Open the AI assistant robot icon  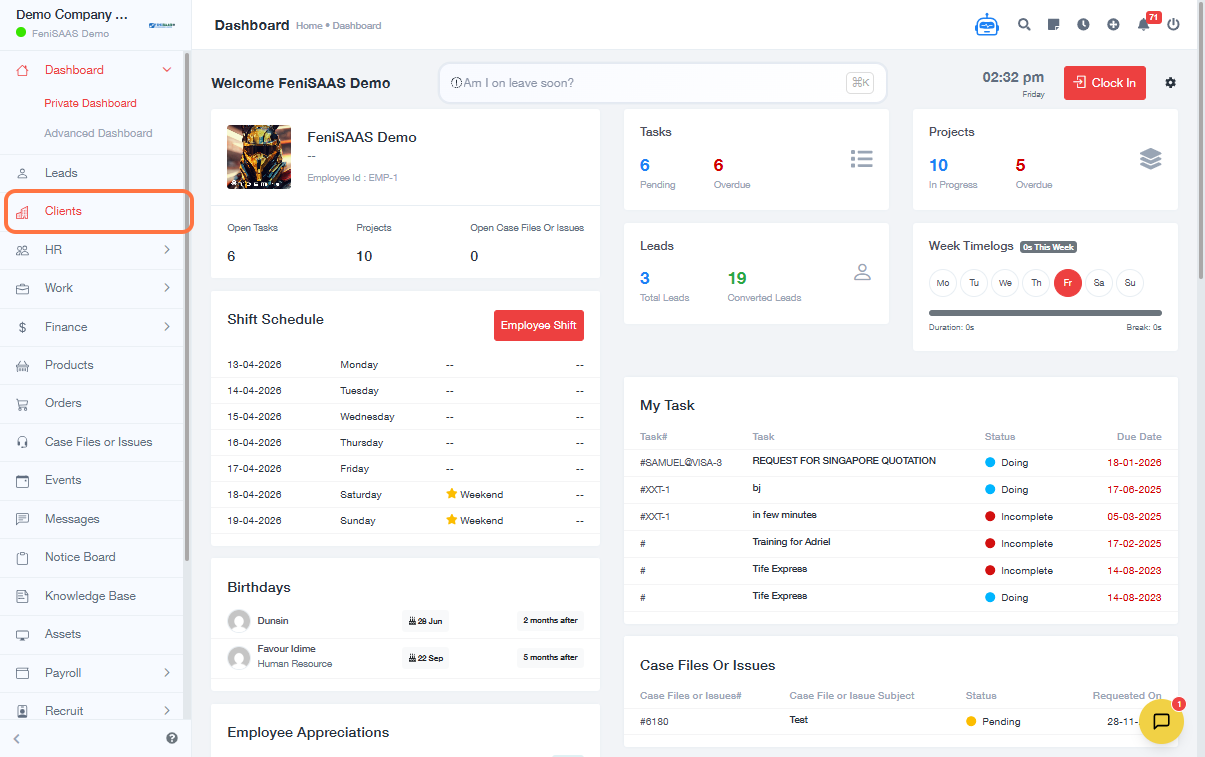pyautogui.click(x=987, y=25)
